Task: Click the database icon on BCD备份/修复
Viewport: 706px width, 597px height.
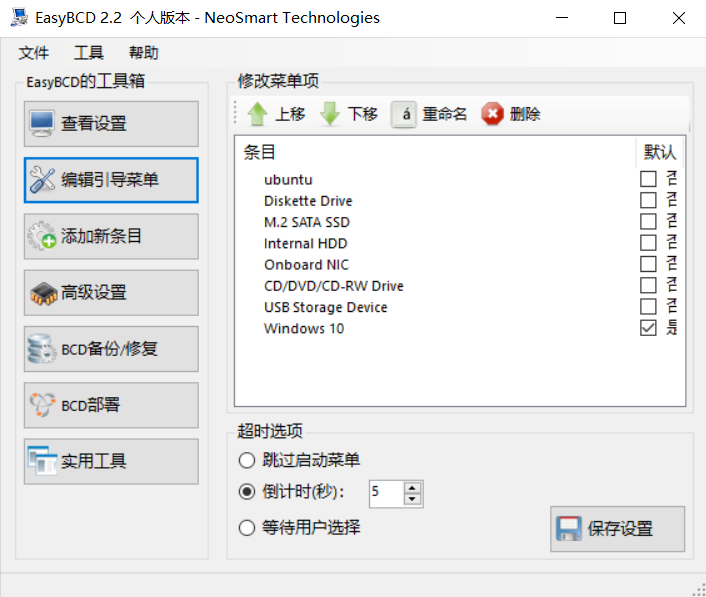Action: pyautogui.click(x=41, y=348)
